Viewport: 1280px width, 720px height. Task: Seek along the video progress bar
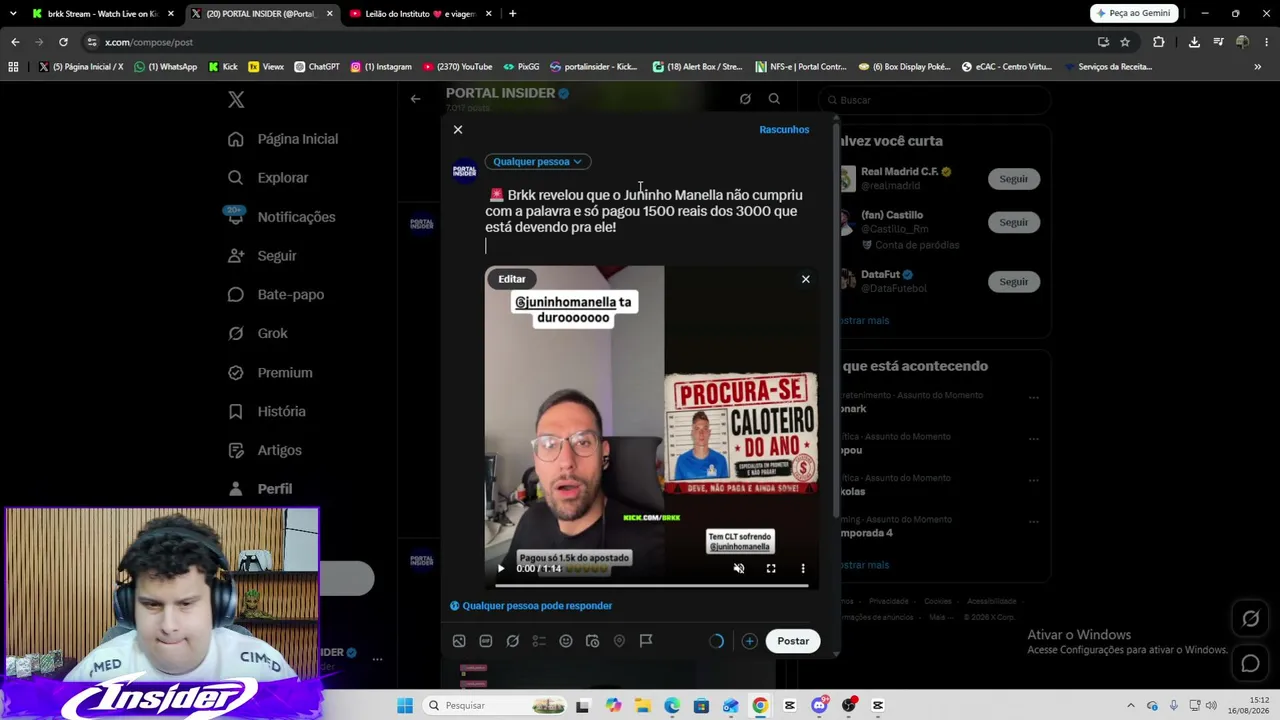(x=652, y=585)
